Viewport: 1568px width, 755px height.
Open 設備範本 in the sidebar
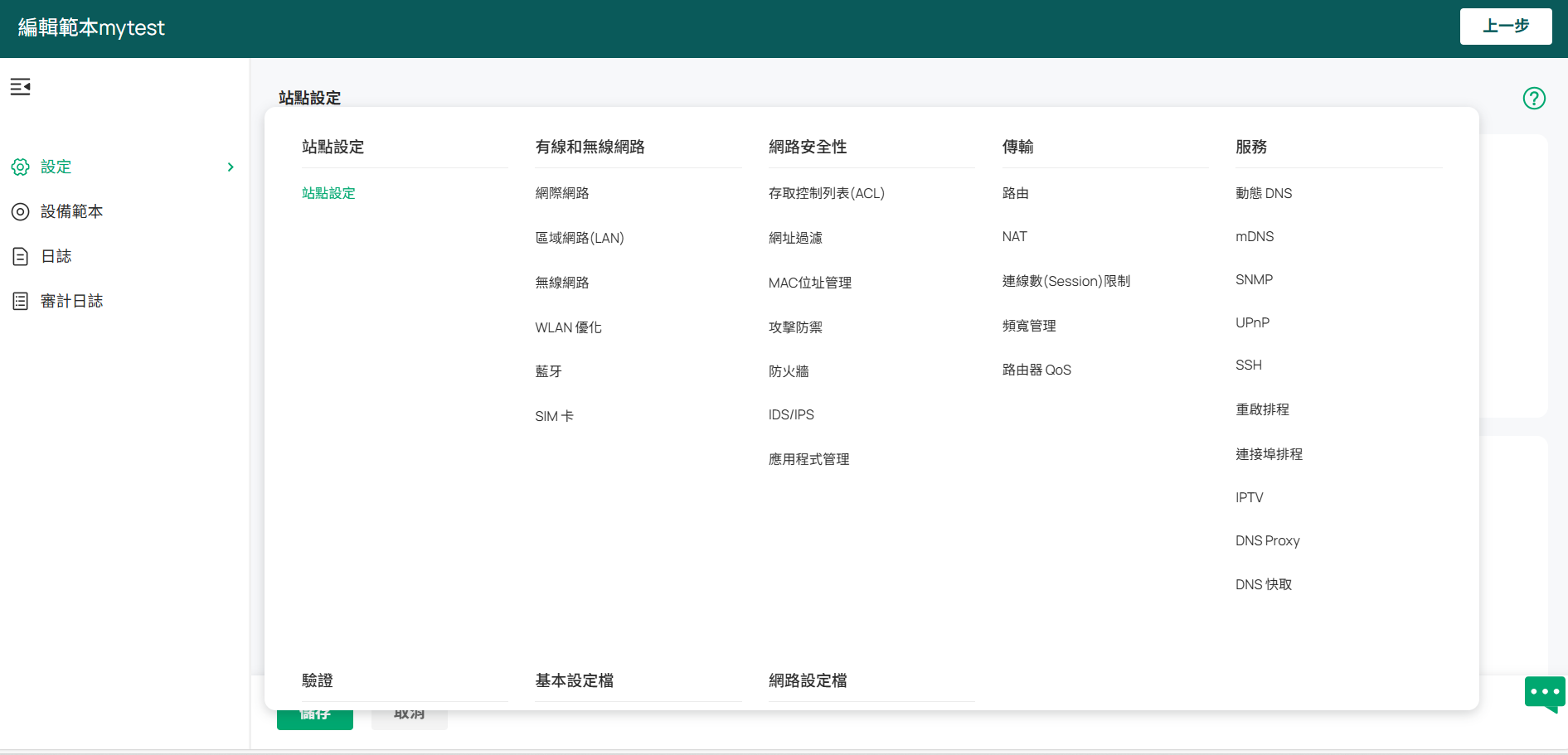[x=72, y=211]
